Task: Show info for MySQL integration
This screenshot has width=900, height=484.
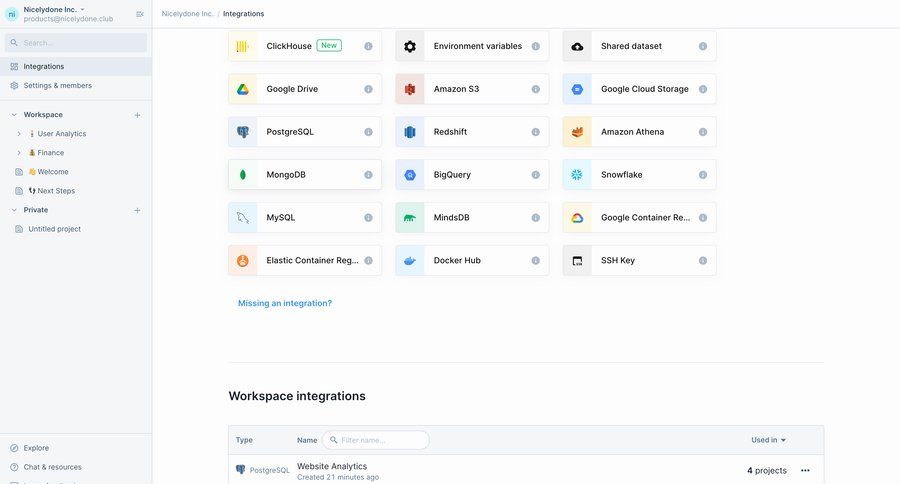Action: click(x=368, y=218)
